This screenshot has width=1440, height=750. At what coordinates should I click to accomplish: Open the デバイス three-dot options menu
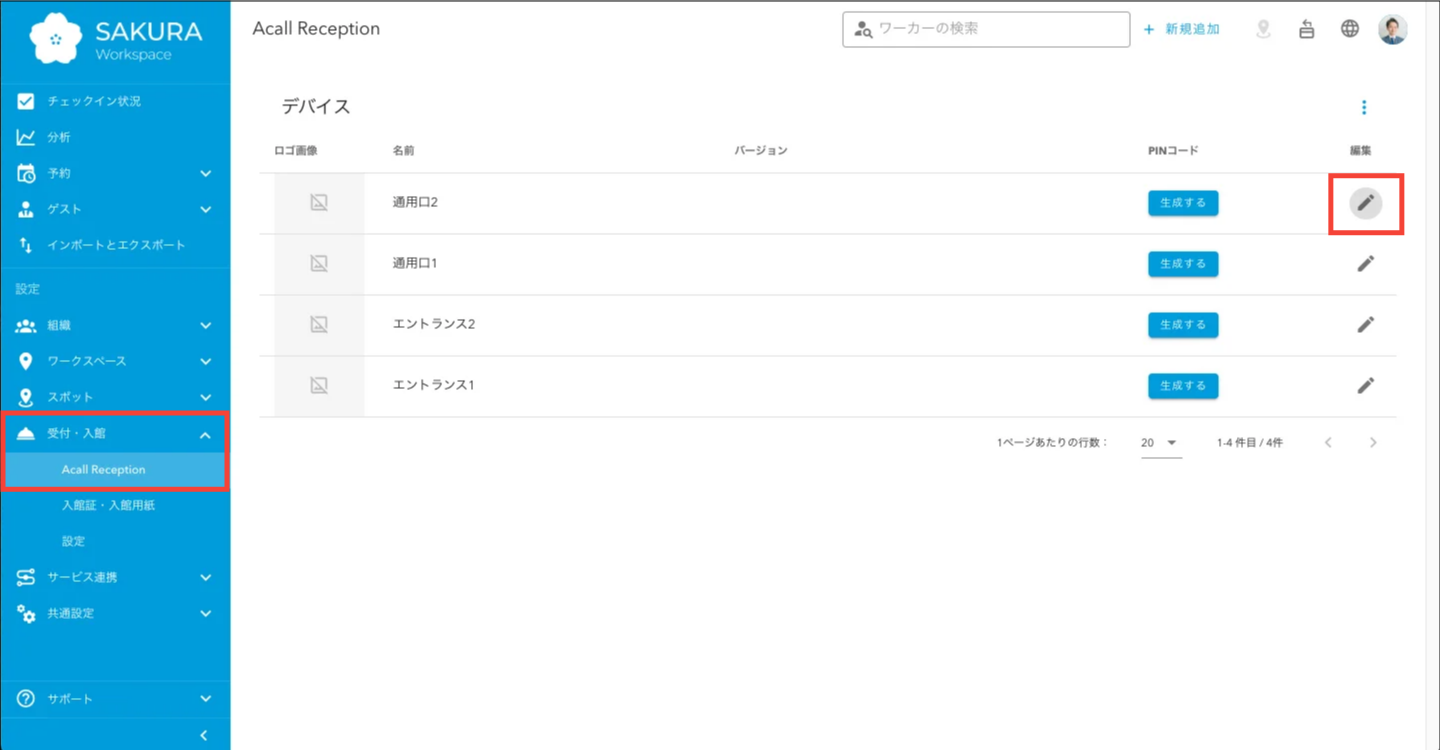(1364, 108)
